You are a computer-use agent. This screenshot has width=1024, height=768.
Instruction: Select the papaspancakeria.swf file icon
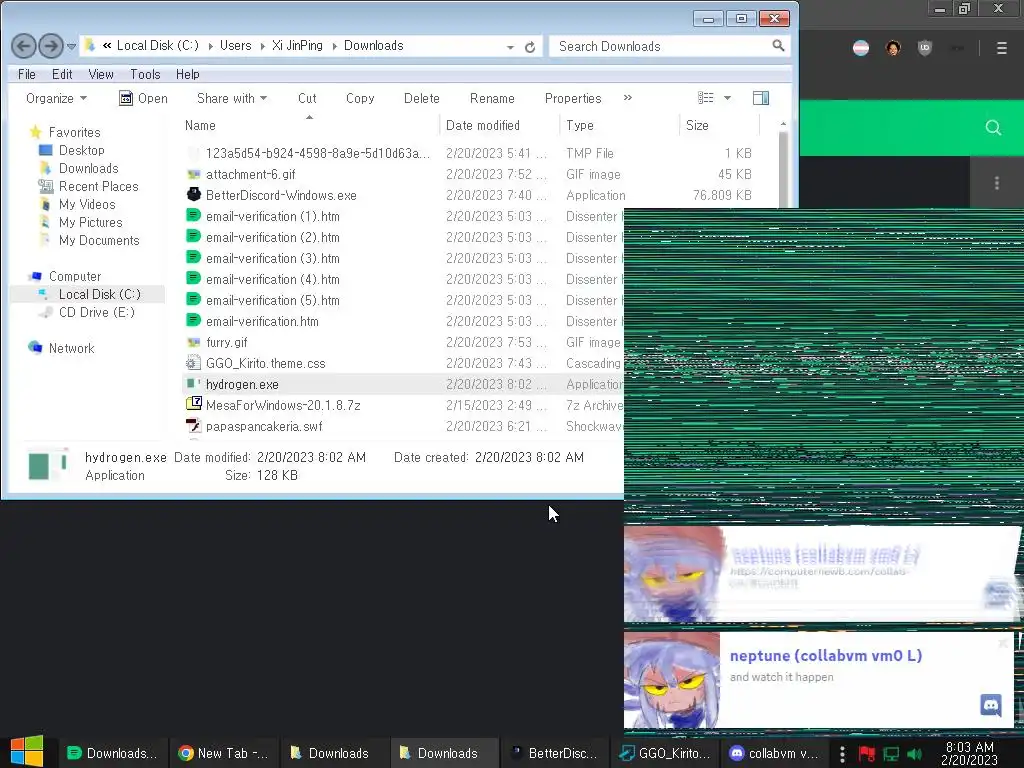click(193, 426)
